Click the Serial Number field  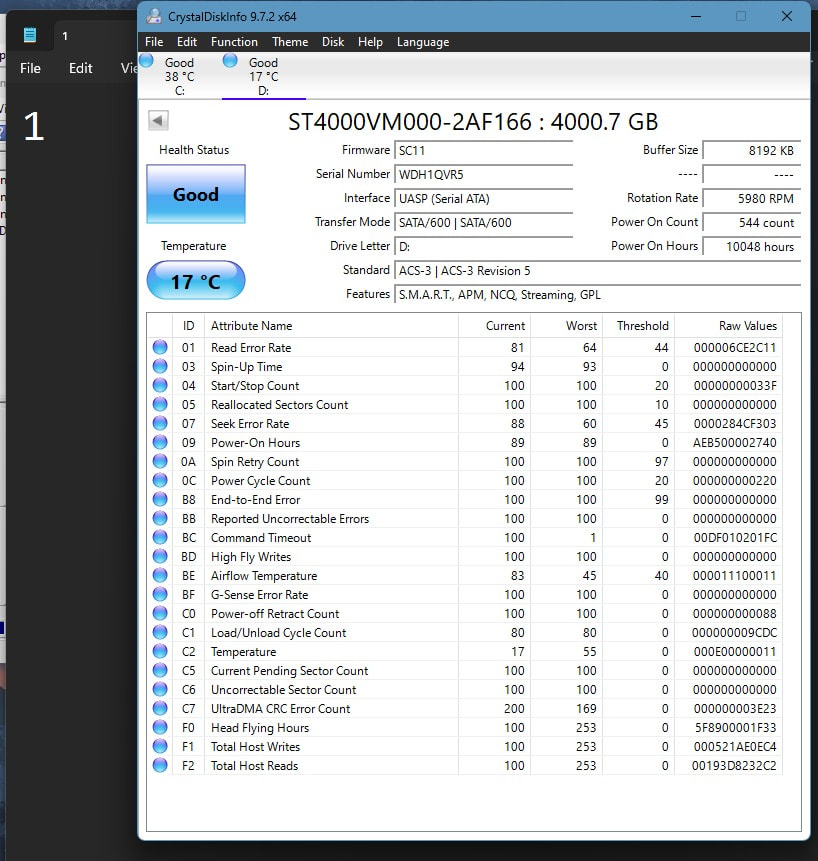click(484, 174)
